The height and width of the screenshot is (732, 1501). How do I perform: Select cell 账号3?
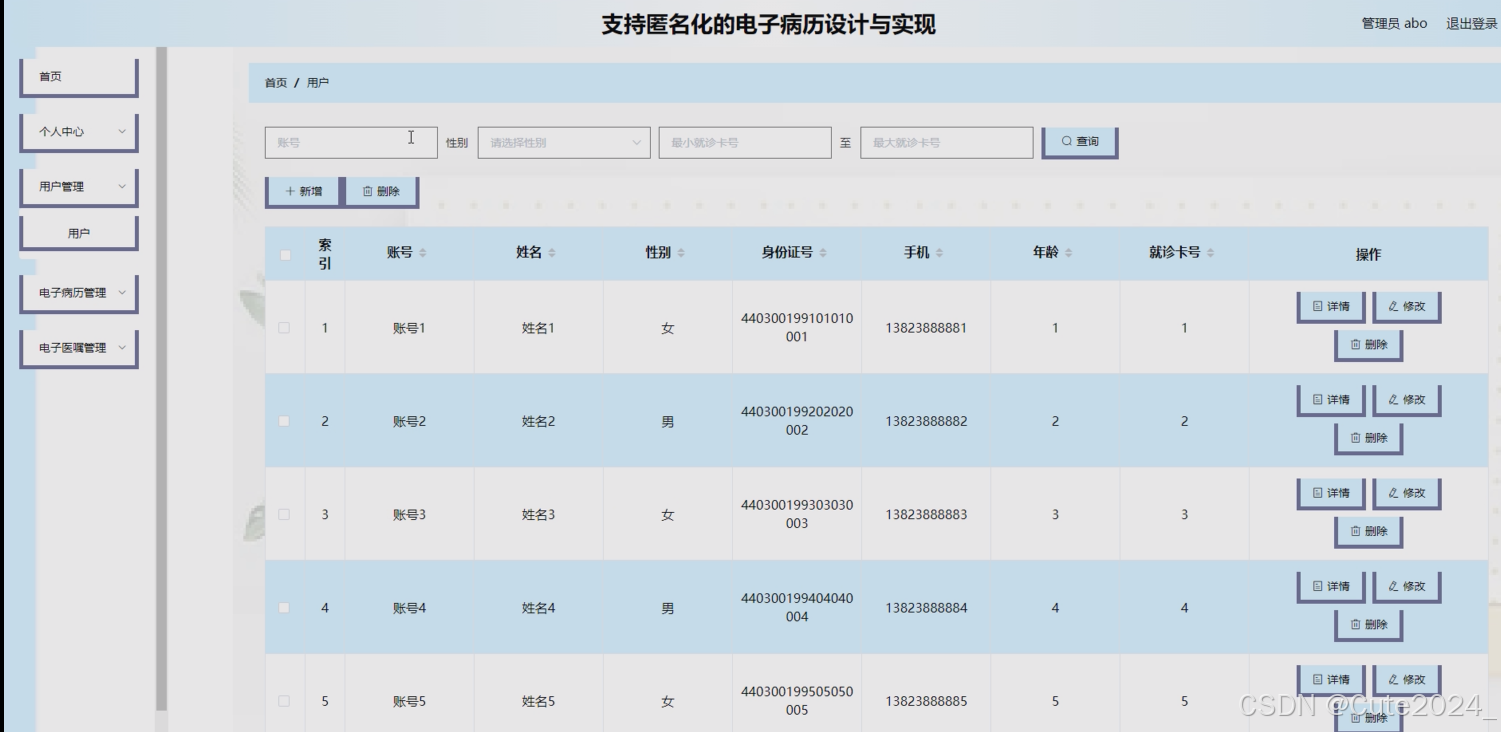tap(409, 515)
